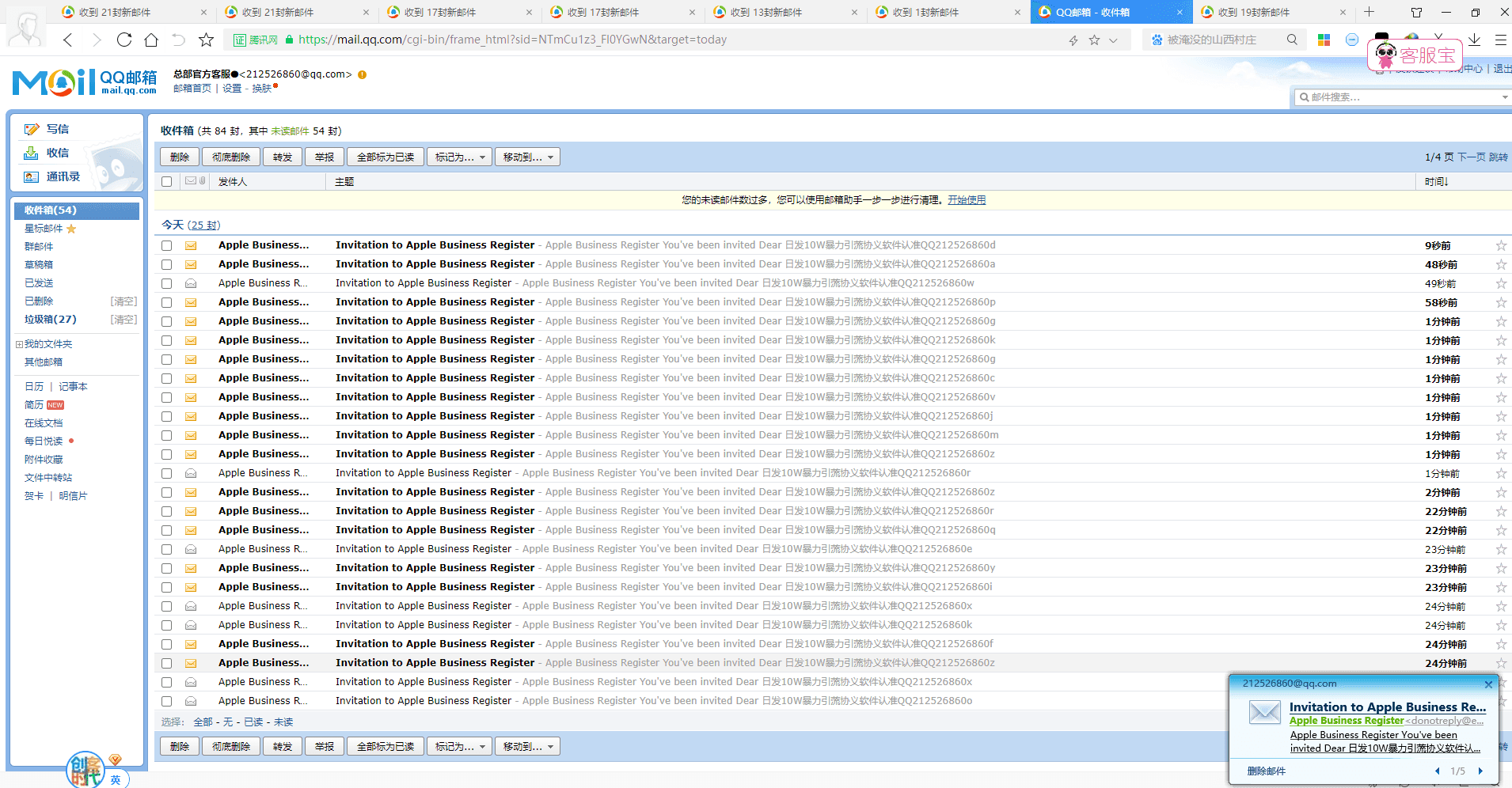Open the top 移动到... dropdown
1512x788 pixels.
click(x=528, y=157)
